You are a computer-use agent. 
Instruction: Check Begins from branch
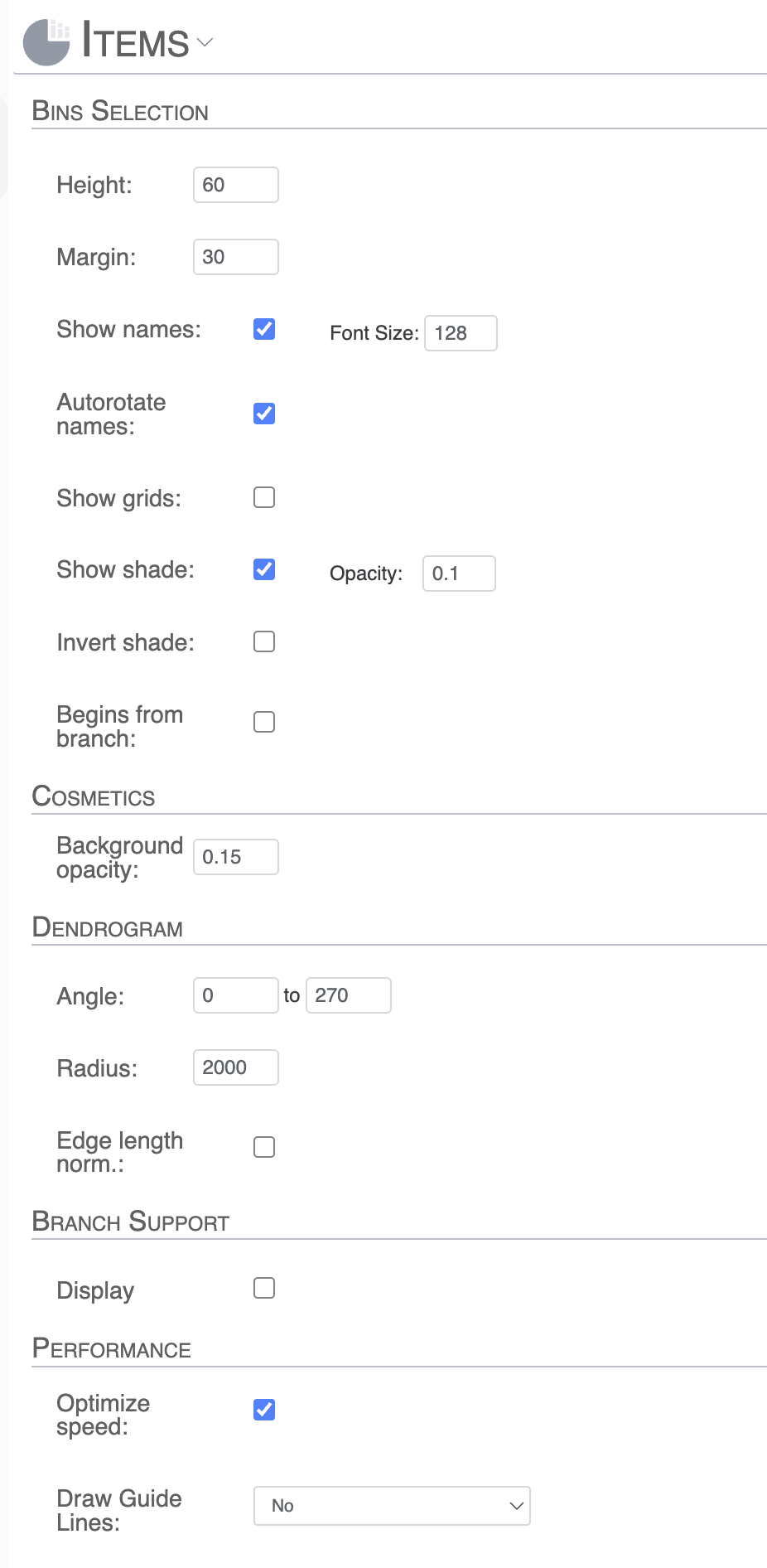(x=263, y=722)
